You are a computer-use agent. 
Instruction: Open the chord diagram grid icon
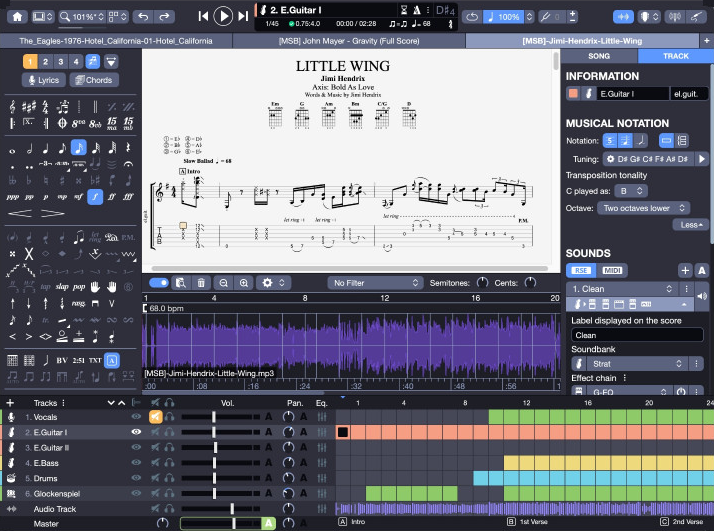(12, 361)
